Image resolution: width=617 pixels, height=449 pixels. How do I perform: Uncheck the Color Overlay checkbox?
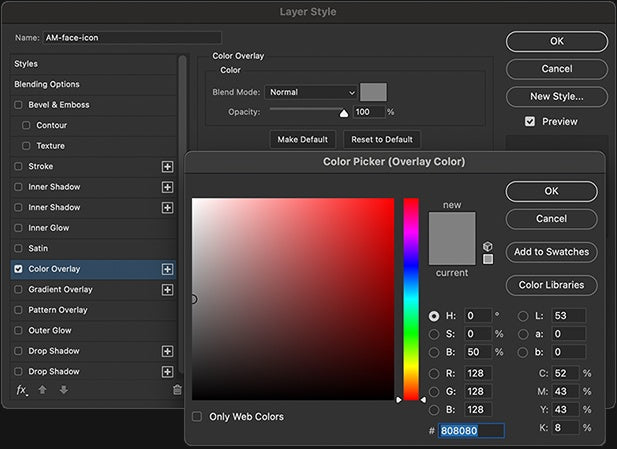click(18, 269)
